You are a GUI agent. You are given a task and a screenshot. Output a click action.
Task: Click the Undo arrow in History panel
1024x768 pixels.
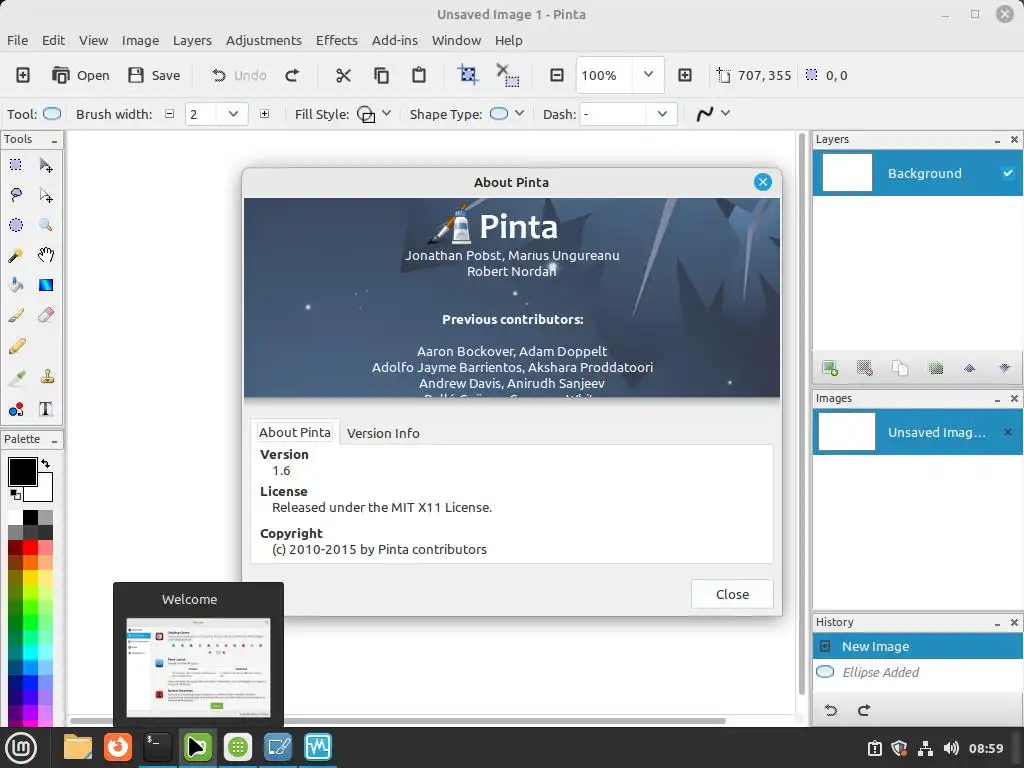tap(831, 710)
